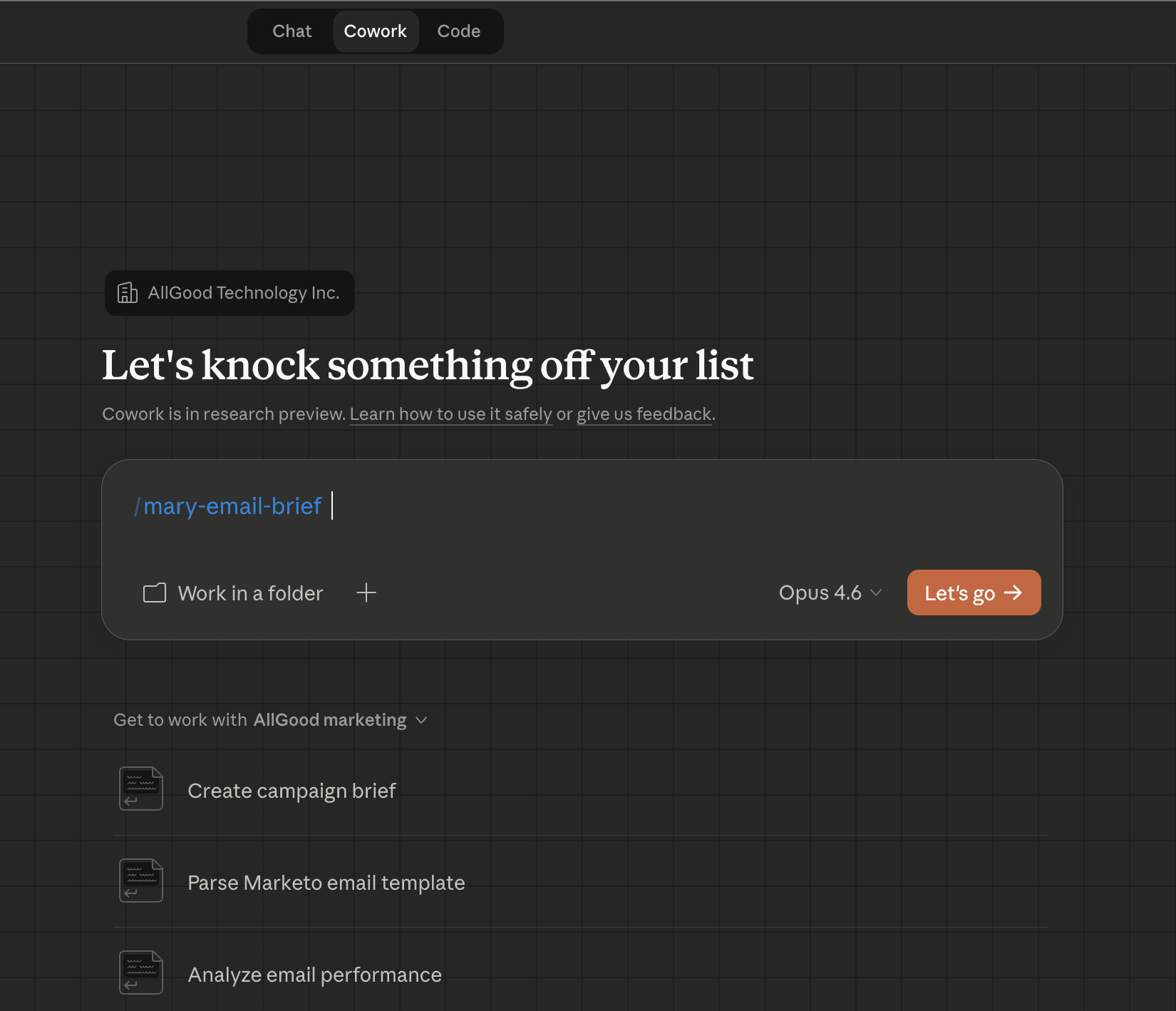Expand the AllGood marketing selector
The width and height of the screenshot is (1176, 1011).
pyautogui.click(x=330, y=719)
